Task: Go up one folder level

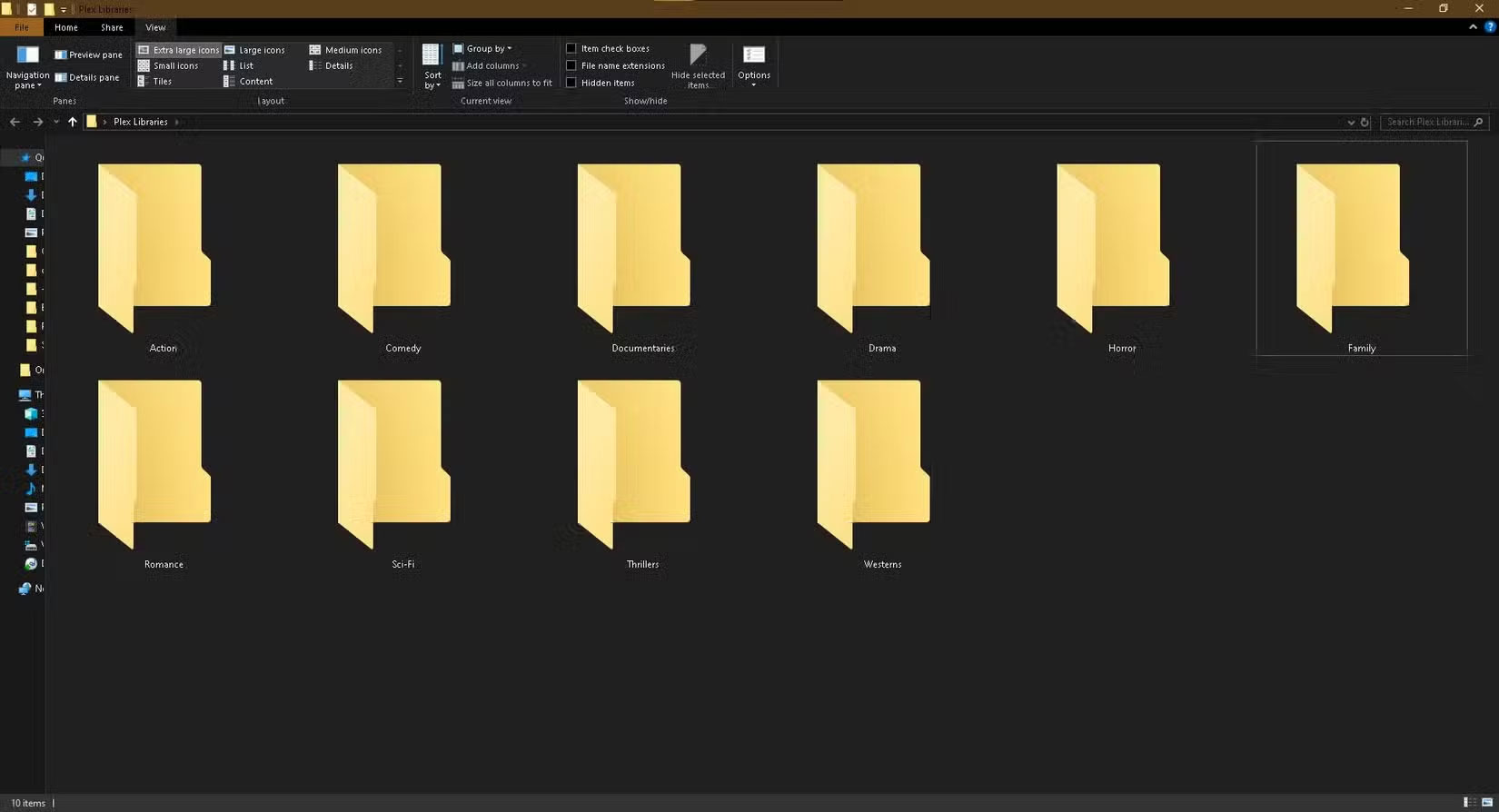Action: pos(73,122)
